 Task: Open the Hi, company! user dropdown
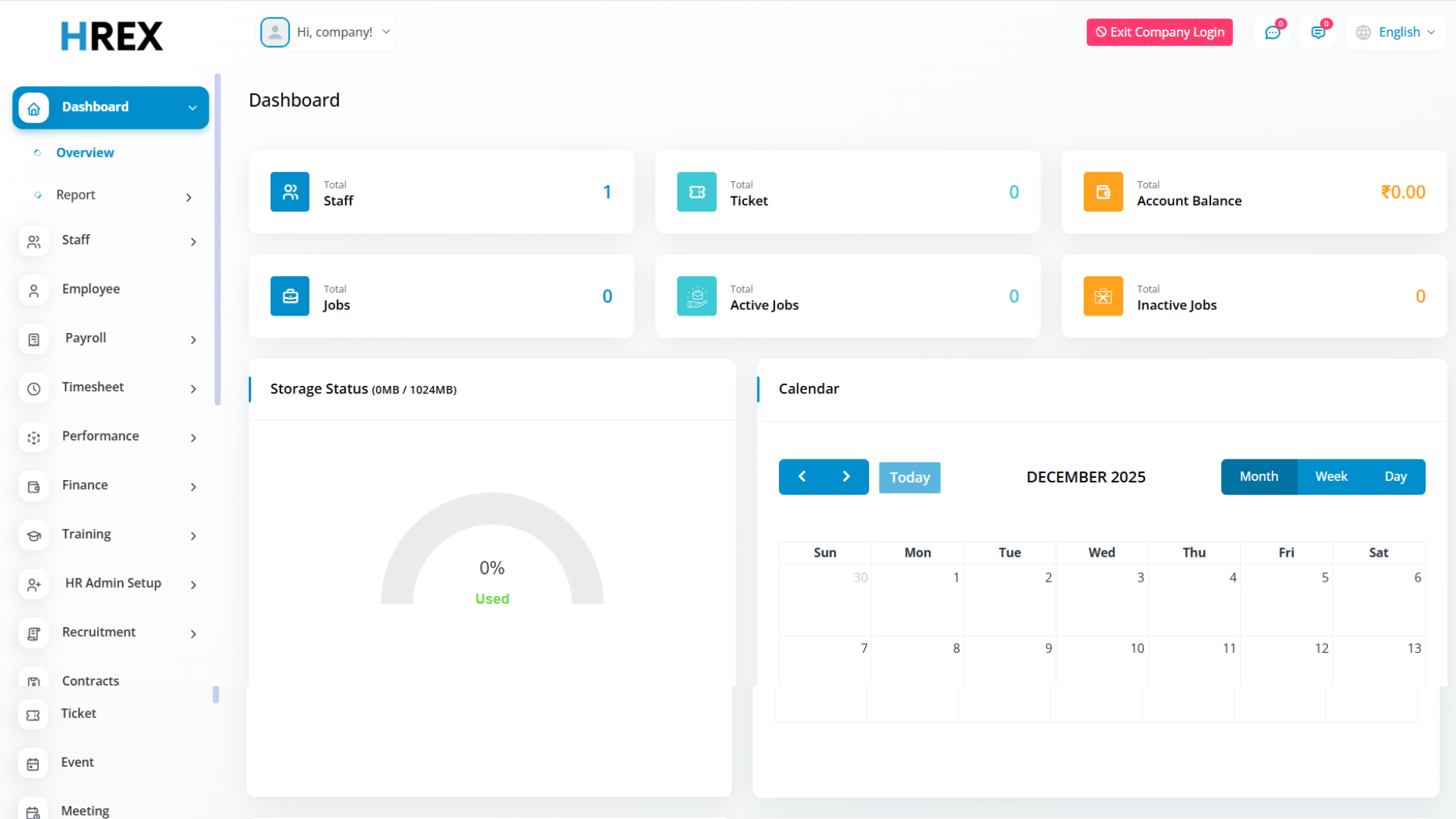328,32
